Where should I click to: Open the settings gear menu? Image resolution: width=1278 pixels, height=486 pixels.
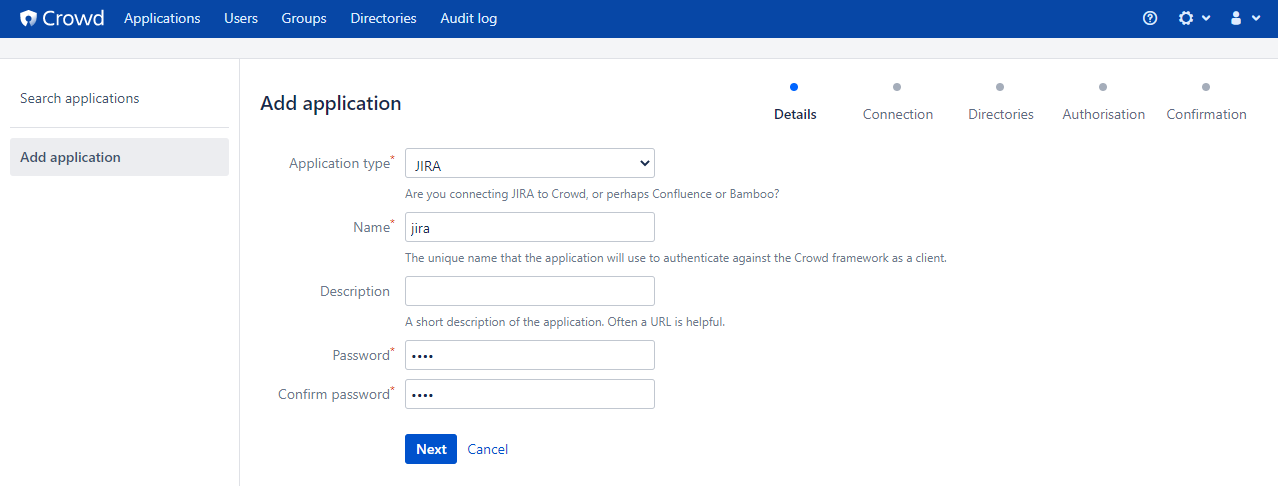1194,18
